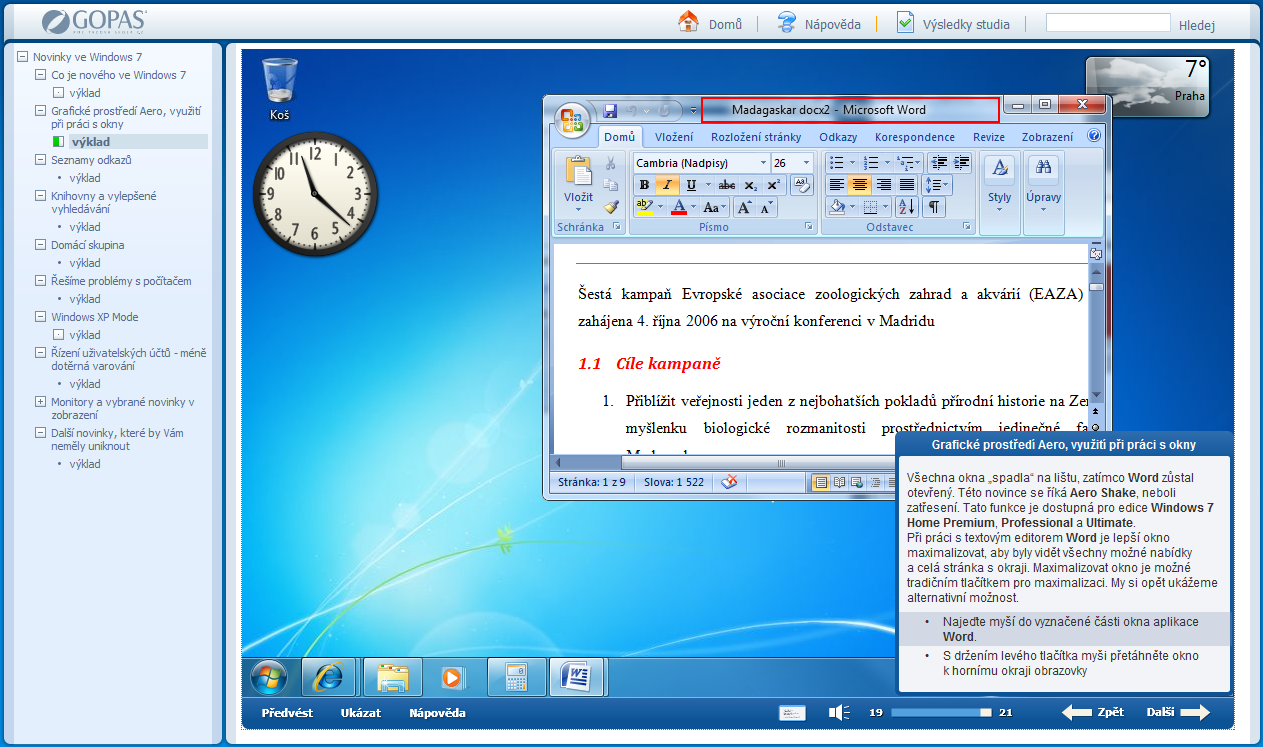Go back with the Zpět button
1263x747 pixels.
click(x=1093, y=713)
